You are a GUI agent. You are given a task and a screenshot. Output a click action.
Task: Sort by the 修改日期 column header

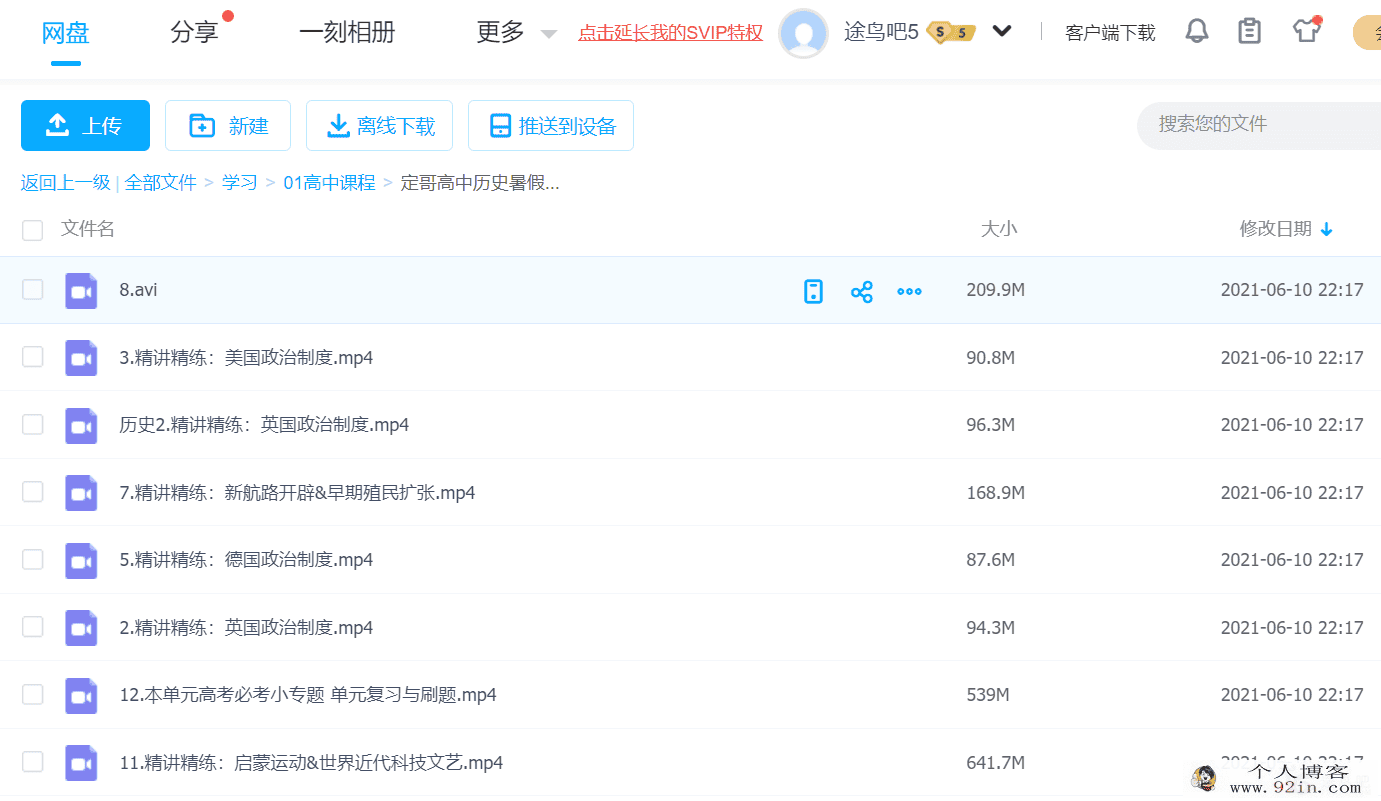1275,229
